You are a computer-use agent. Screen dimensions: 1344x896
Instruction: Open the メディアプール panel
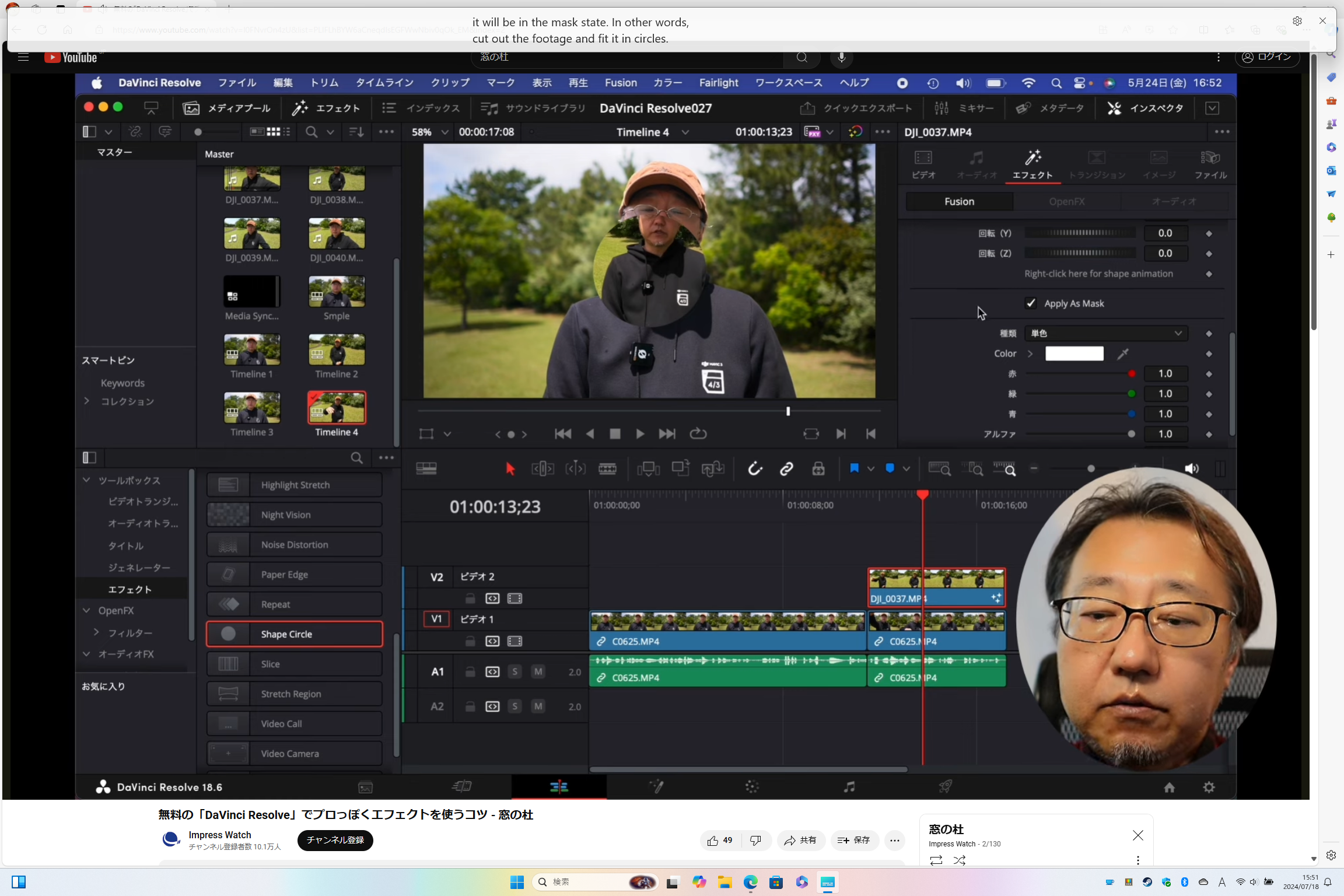pos(227,108)
